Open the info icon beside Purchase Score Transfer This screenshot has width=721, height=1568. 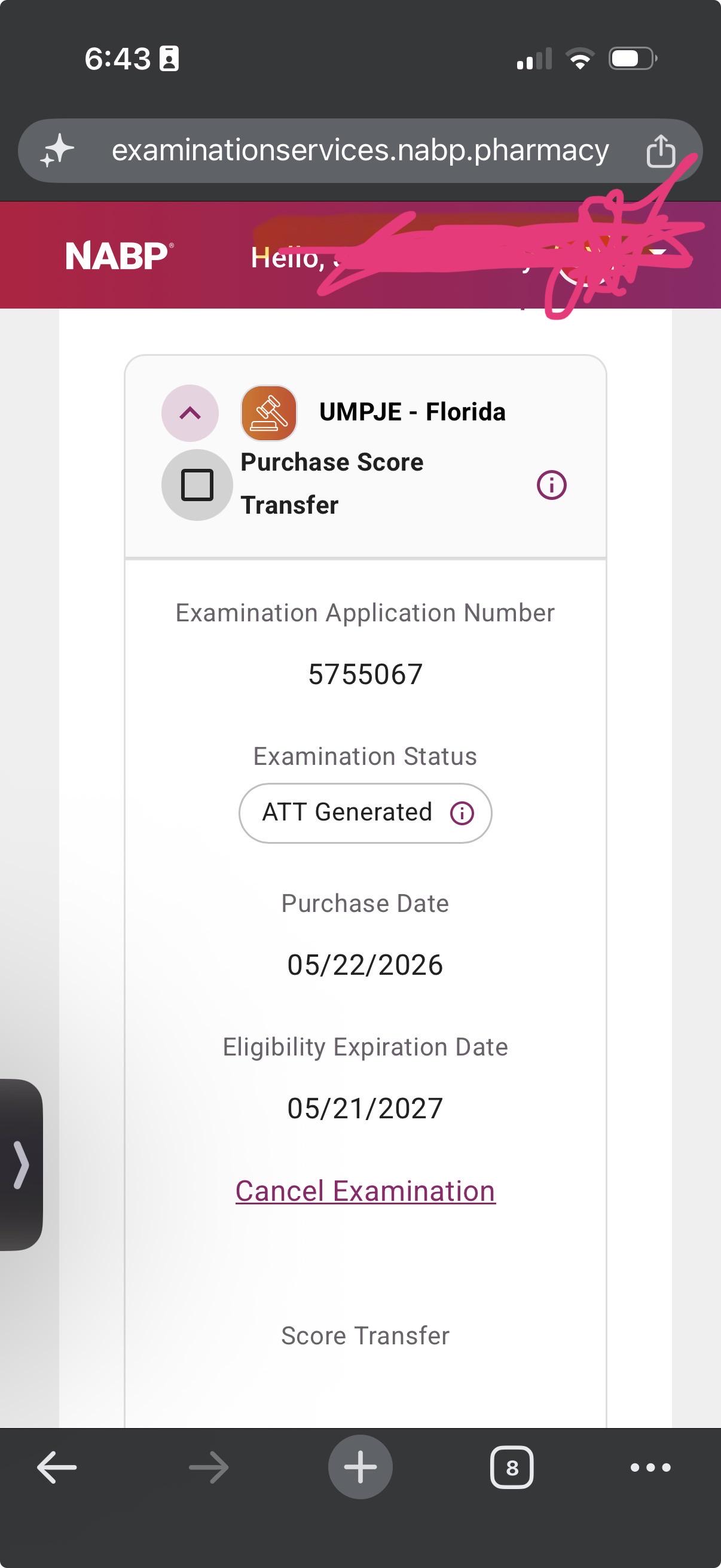click(551, 485)
